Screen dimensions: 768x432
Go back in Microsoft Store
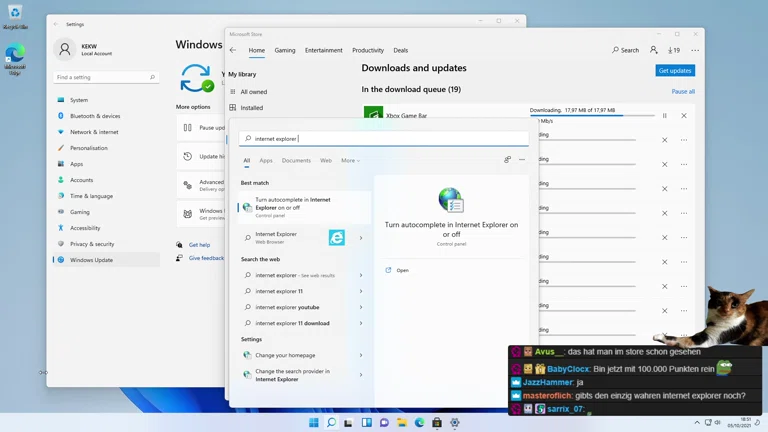(x=233, y=50)
